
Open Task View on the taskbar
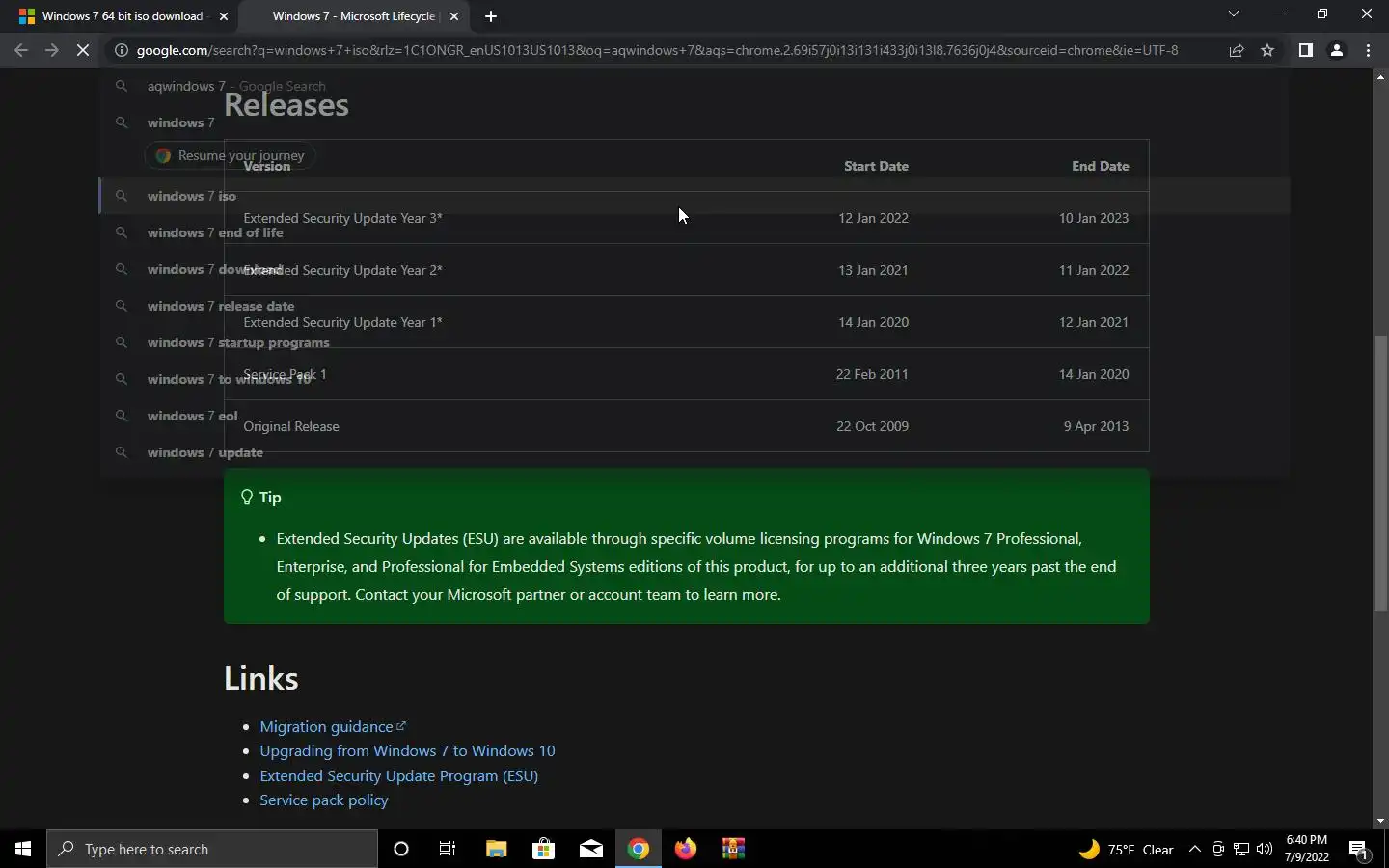pos(448,849)
